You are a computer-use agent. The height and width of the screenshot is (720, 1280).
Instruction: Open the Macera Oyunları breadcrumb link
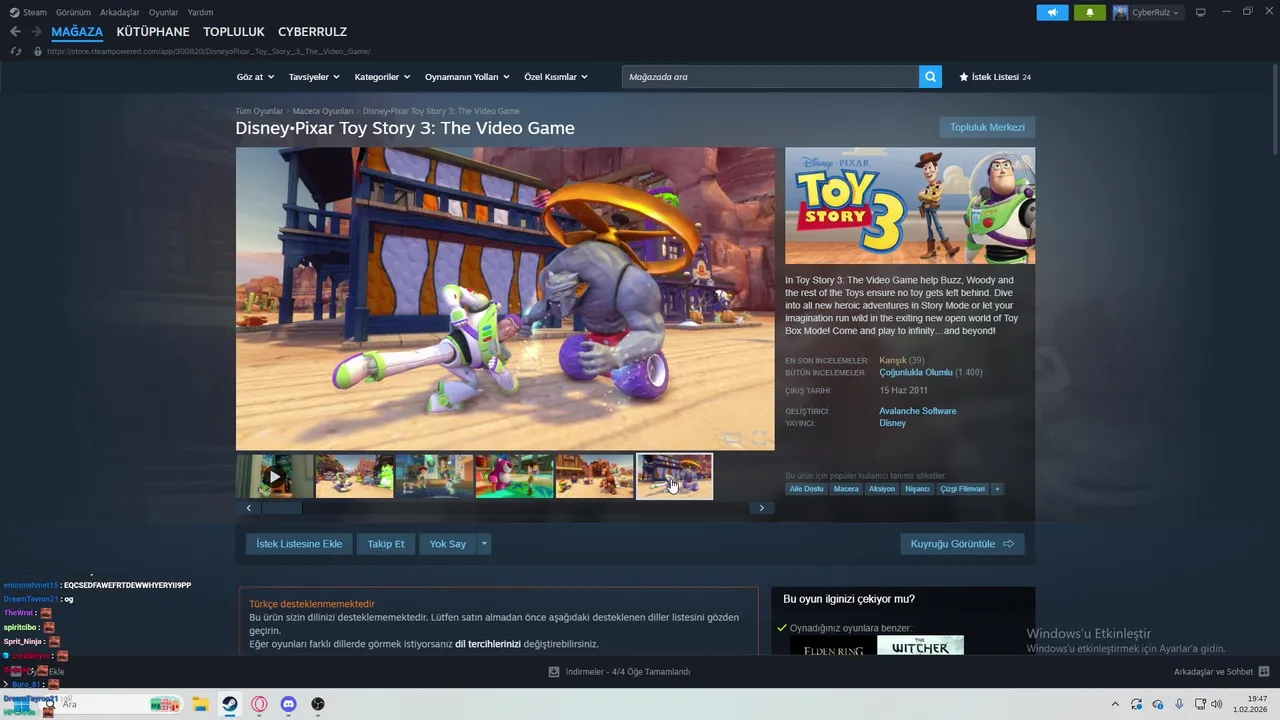pyautogui.click(x=323, y=111)
